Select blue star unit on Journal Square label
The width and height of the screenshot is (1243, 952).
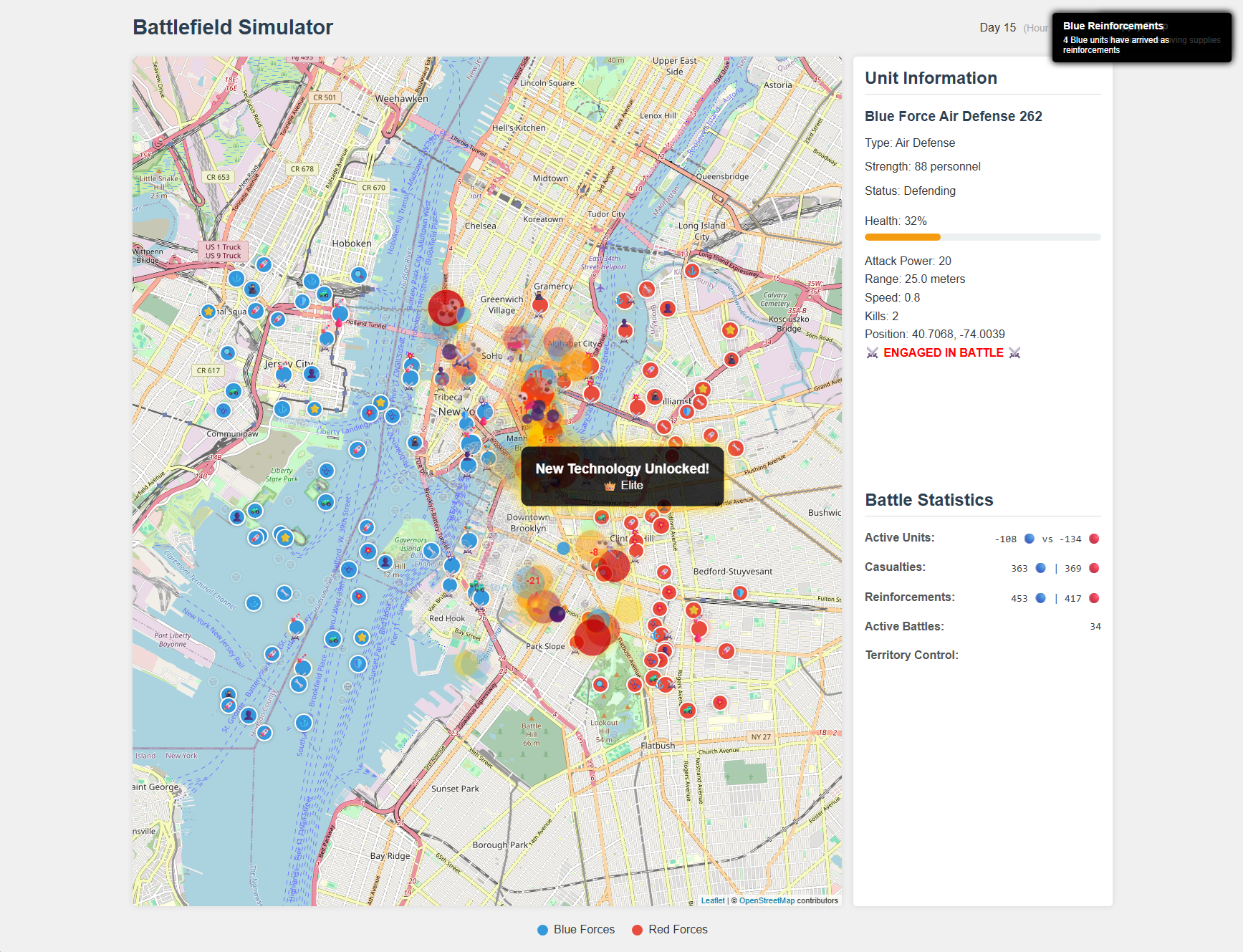point(208,311)
